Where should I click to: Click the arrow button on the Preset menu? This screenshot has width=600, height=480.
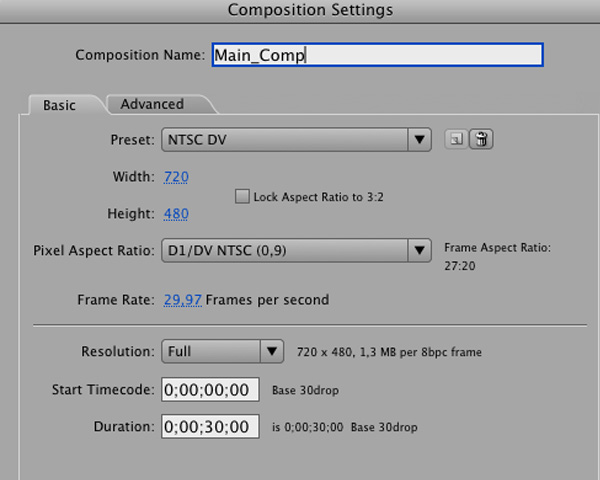point(421,140)
